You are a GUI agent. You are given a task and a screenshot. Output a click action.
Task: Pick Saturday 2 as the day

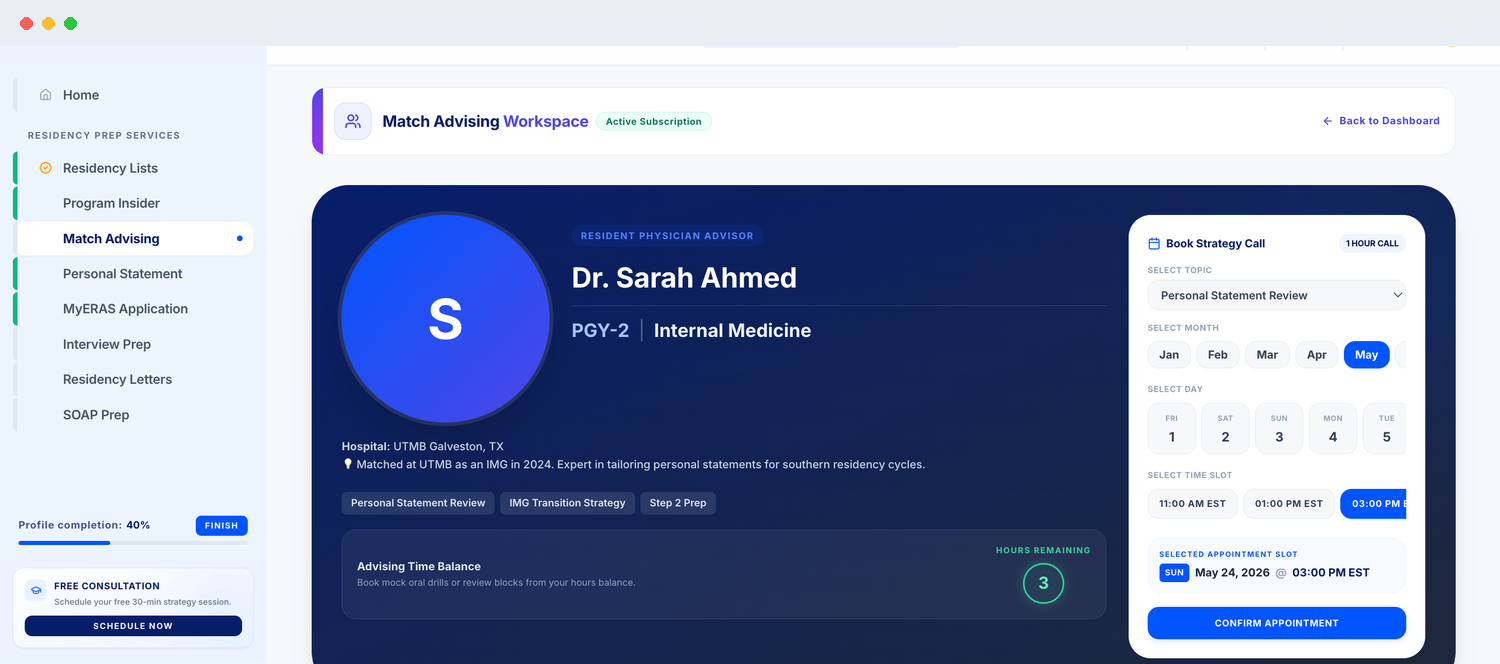point(1225,428)
